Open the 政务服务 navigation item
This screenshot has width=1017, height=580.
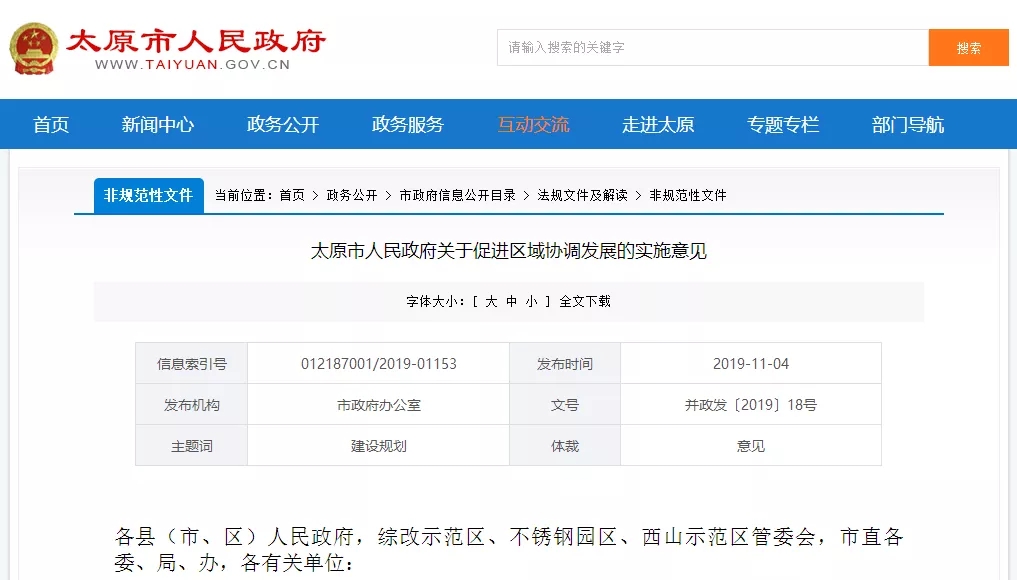point(408,125)
